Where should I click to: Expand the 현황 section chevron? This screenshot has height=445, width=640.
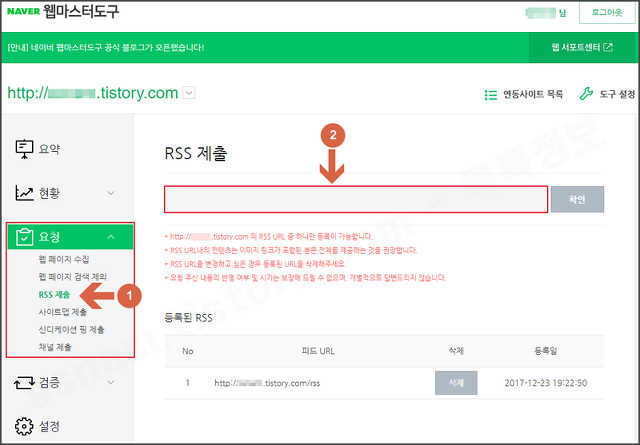(111, 193)
